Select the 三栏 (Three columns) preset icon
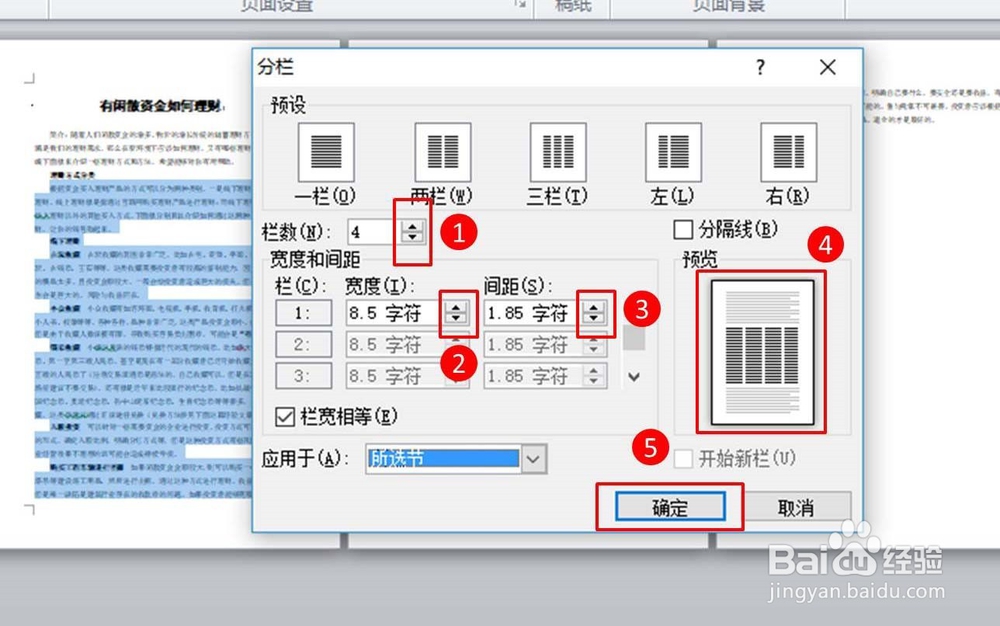 [x=556, y=152]
